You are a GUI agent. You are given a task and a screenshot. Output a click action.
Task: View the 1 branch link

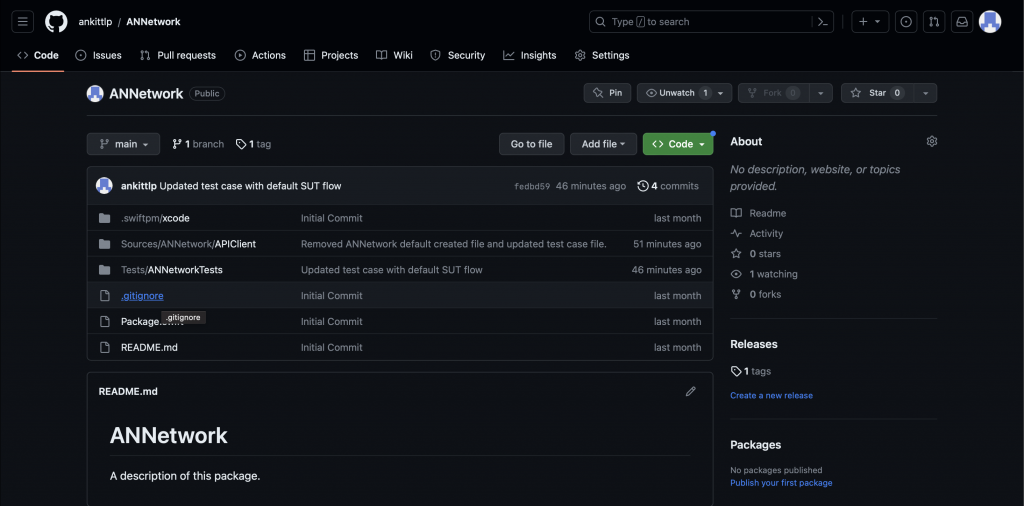tap(198, 144)
